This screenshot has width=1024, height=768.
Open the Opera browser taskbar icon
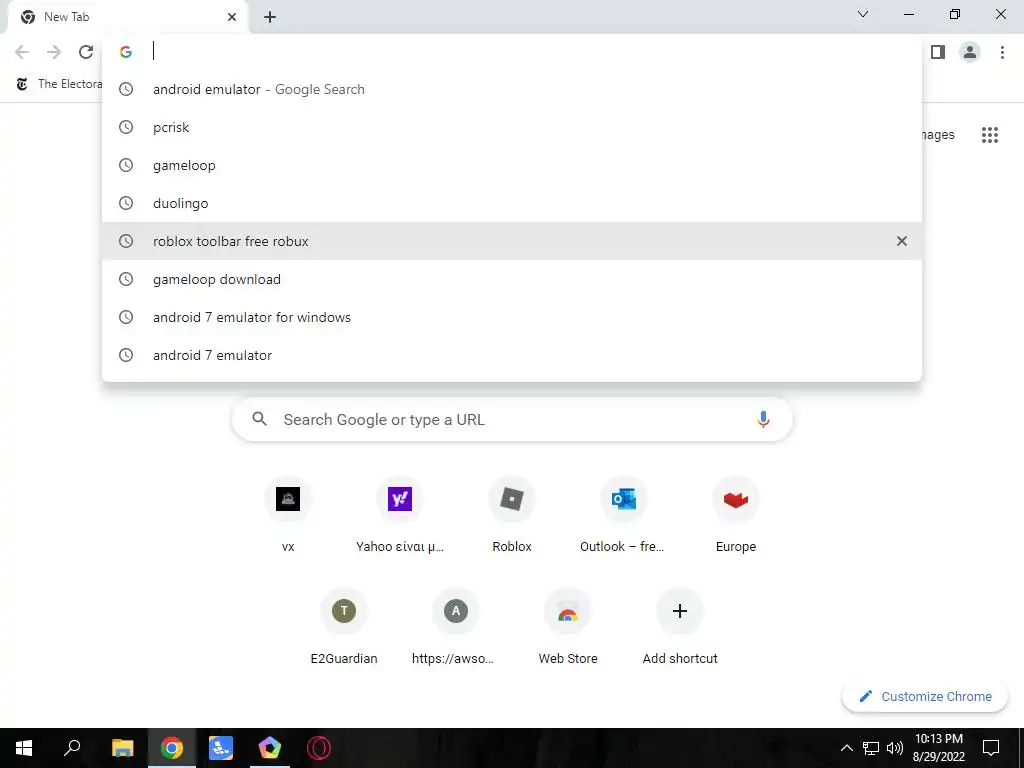coord(319,748)
